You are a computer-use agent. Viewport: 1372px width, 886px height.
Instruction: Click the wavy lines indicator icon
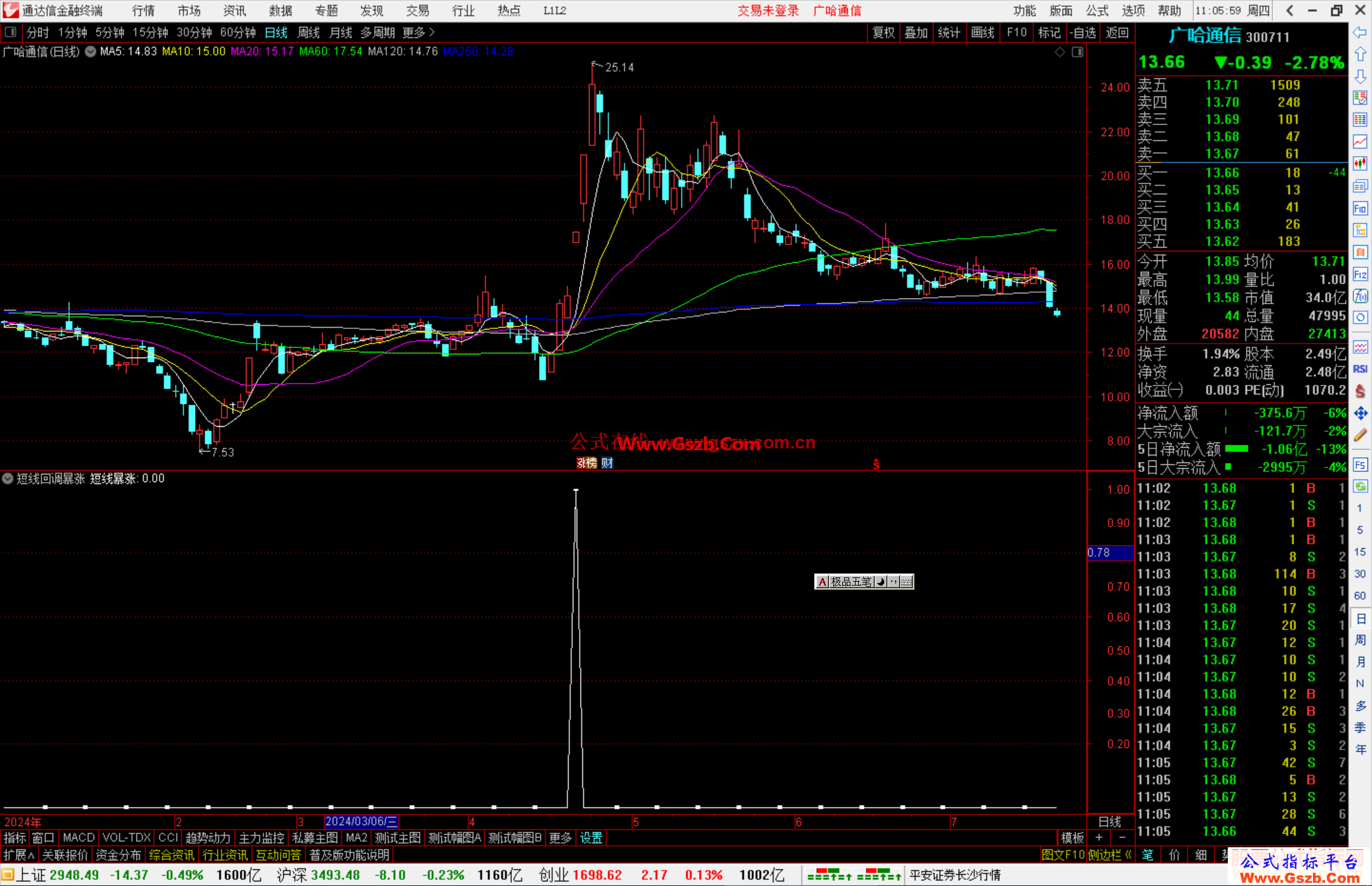pyautogui.click(x=1360, y=347)
